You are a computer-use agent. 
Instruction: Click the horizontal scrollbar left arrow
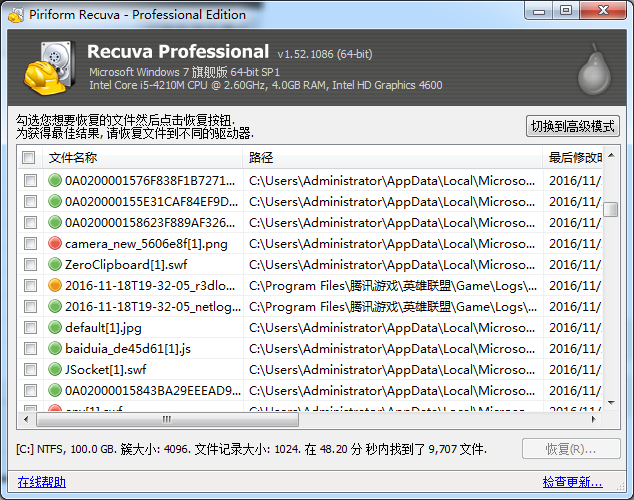click(26, 419)
